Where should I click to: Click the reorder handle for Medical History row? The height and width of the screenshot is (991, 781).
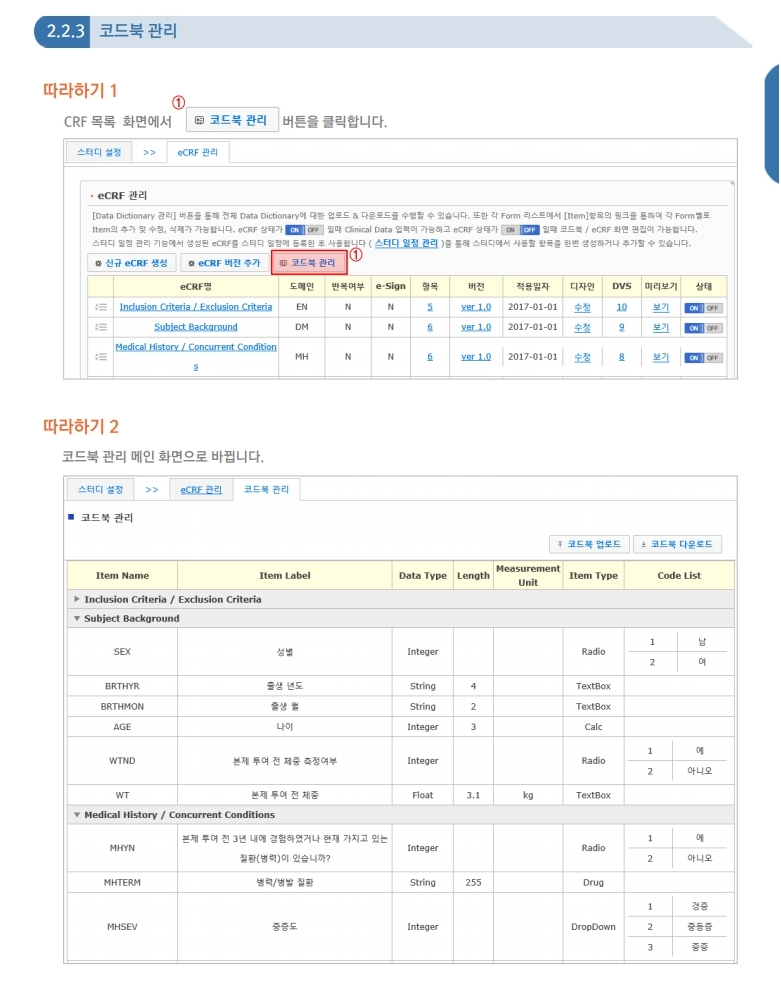(100, 357)
